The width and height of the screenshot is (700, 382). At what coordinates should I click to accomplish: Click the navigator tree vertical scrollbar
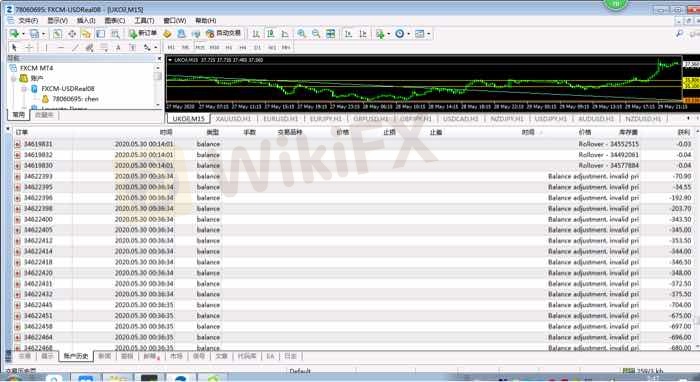[x=158, y=86]
